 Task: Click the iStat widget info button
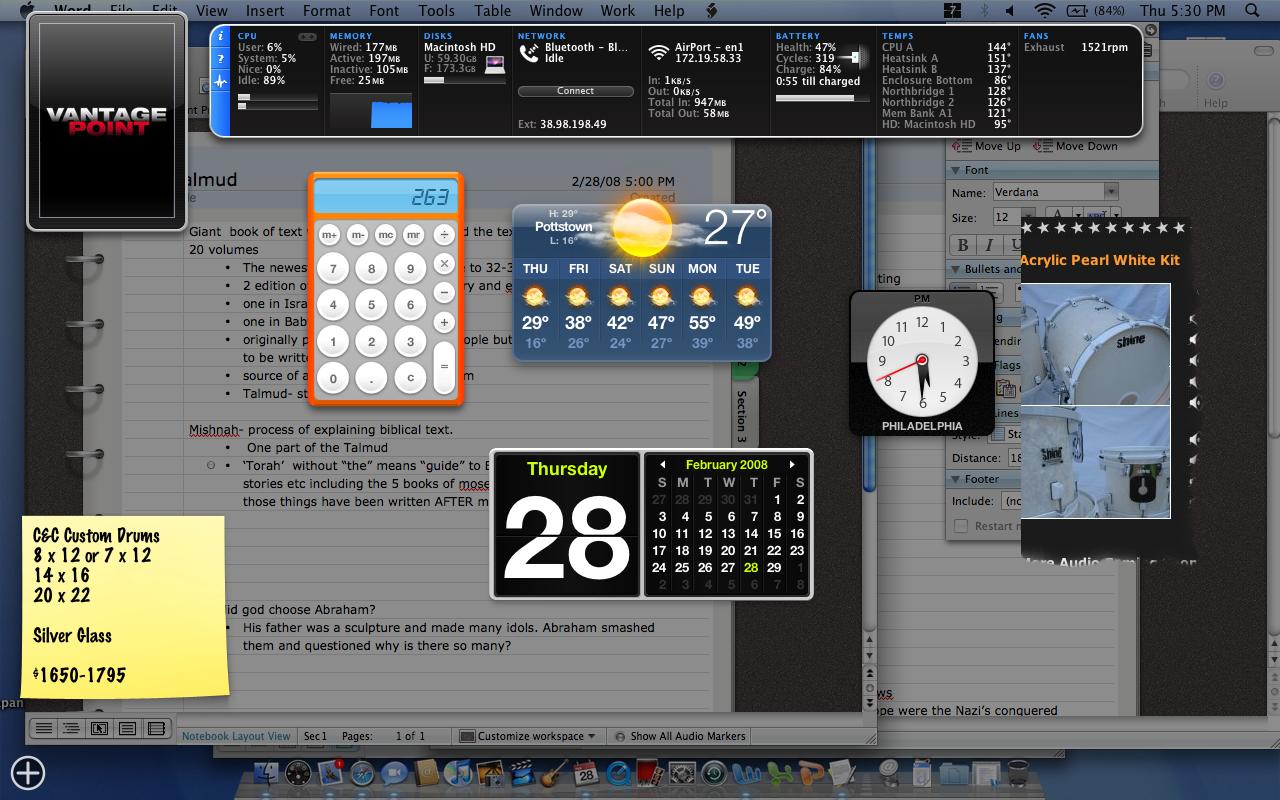coord(221,36)
